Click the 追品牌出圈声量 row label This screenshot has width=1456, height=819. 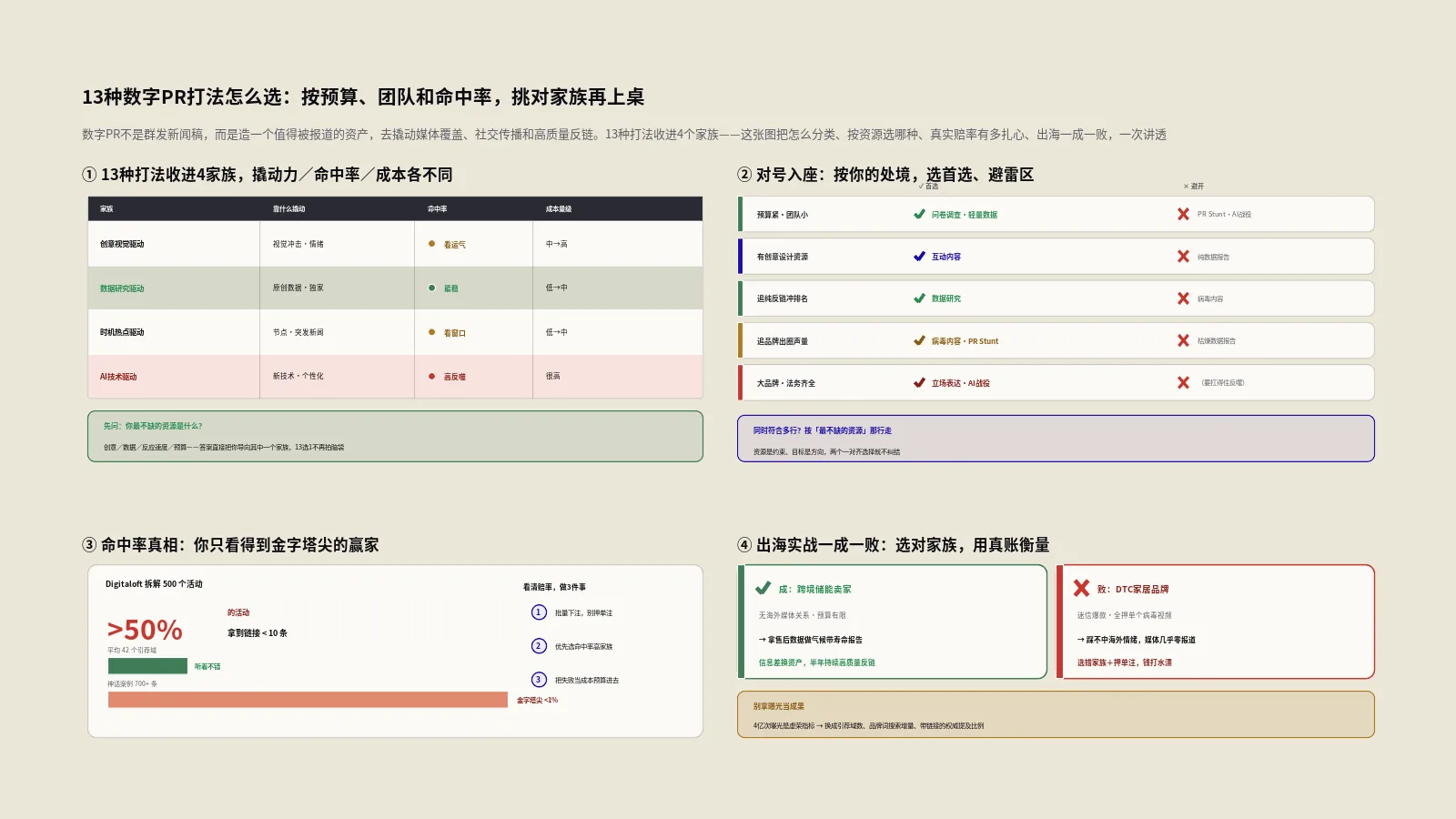click(x=782, y=341)
